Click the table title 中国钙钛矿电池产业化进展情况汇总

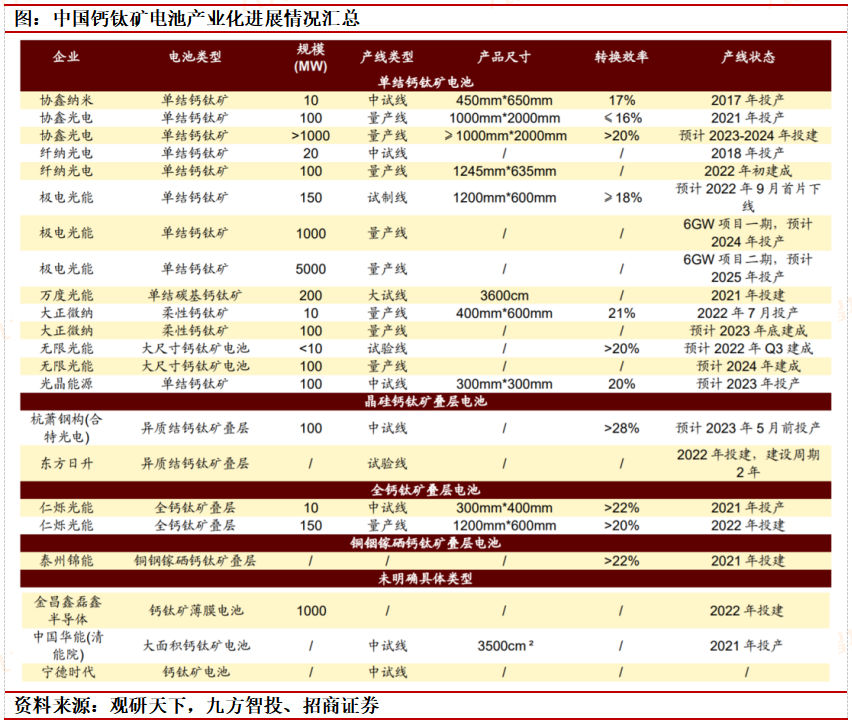click(206, 19)
